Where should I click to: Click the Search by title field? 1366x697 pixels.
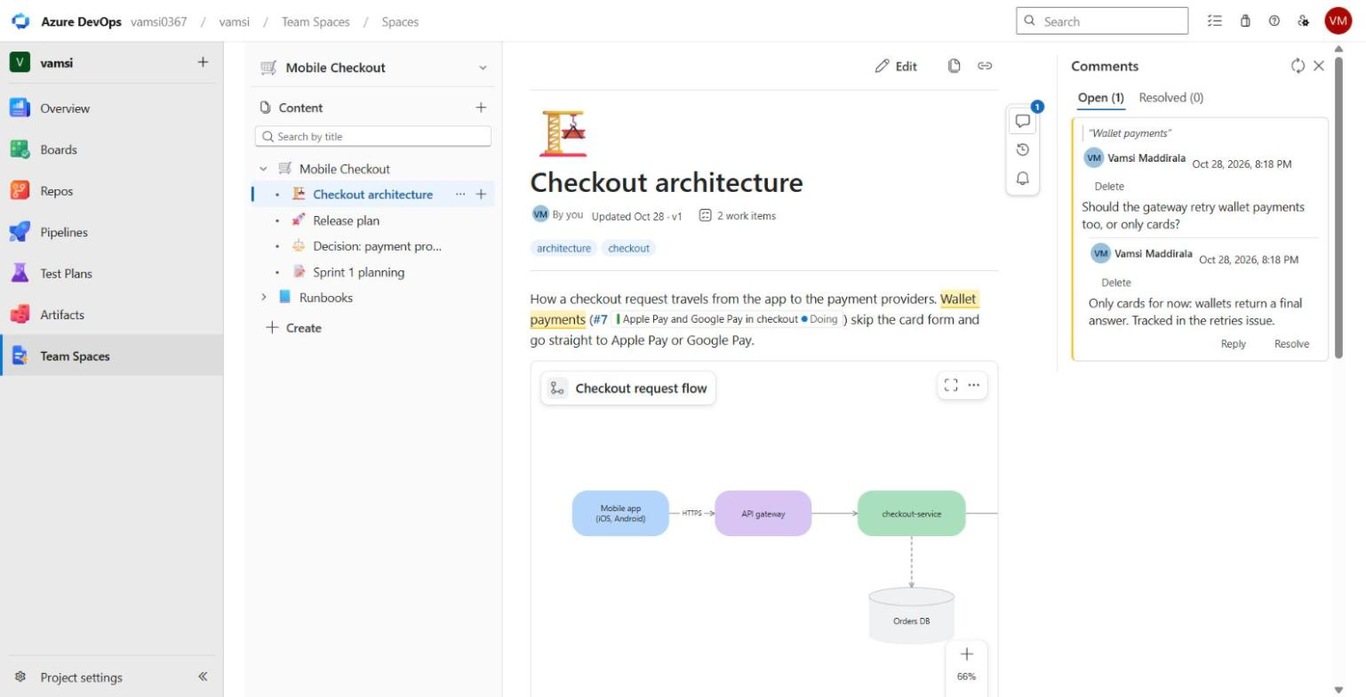tap(373, 136)
